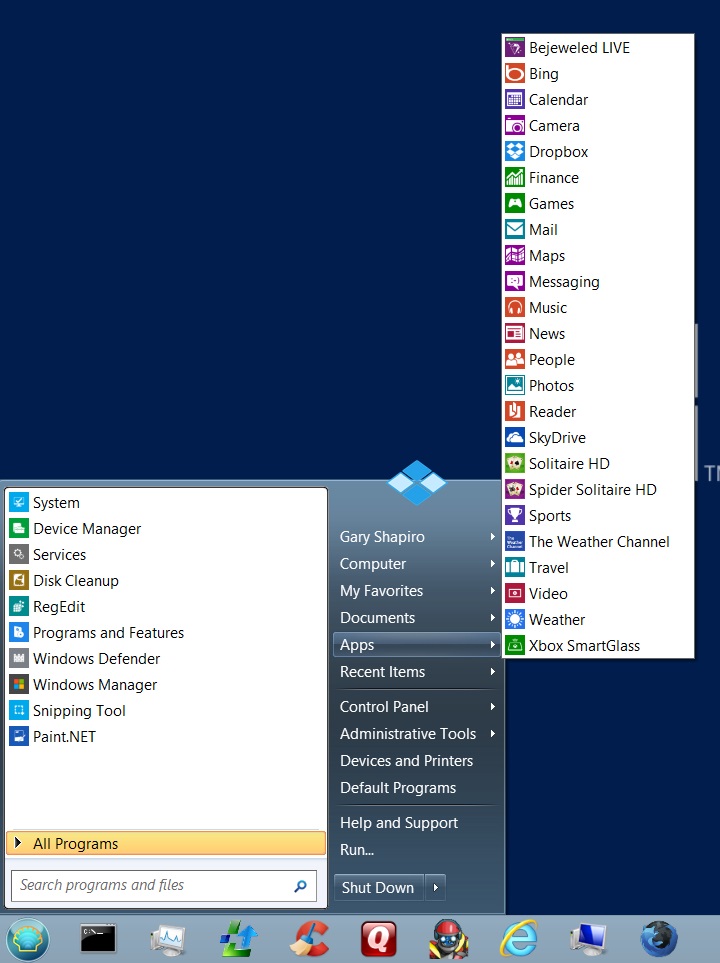Expand the Computer submenu arrow
This screenshot has height=963, width=720.
pos(493,564)
